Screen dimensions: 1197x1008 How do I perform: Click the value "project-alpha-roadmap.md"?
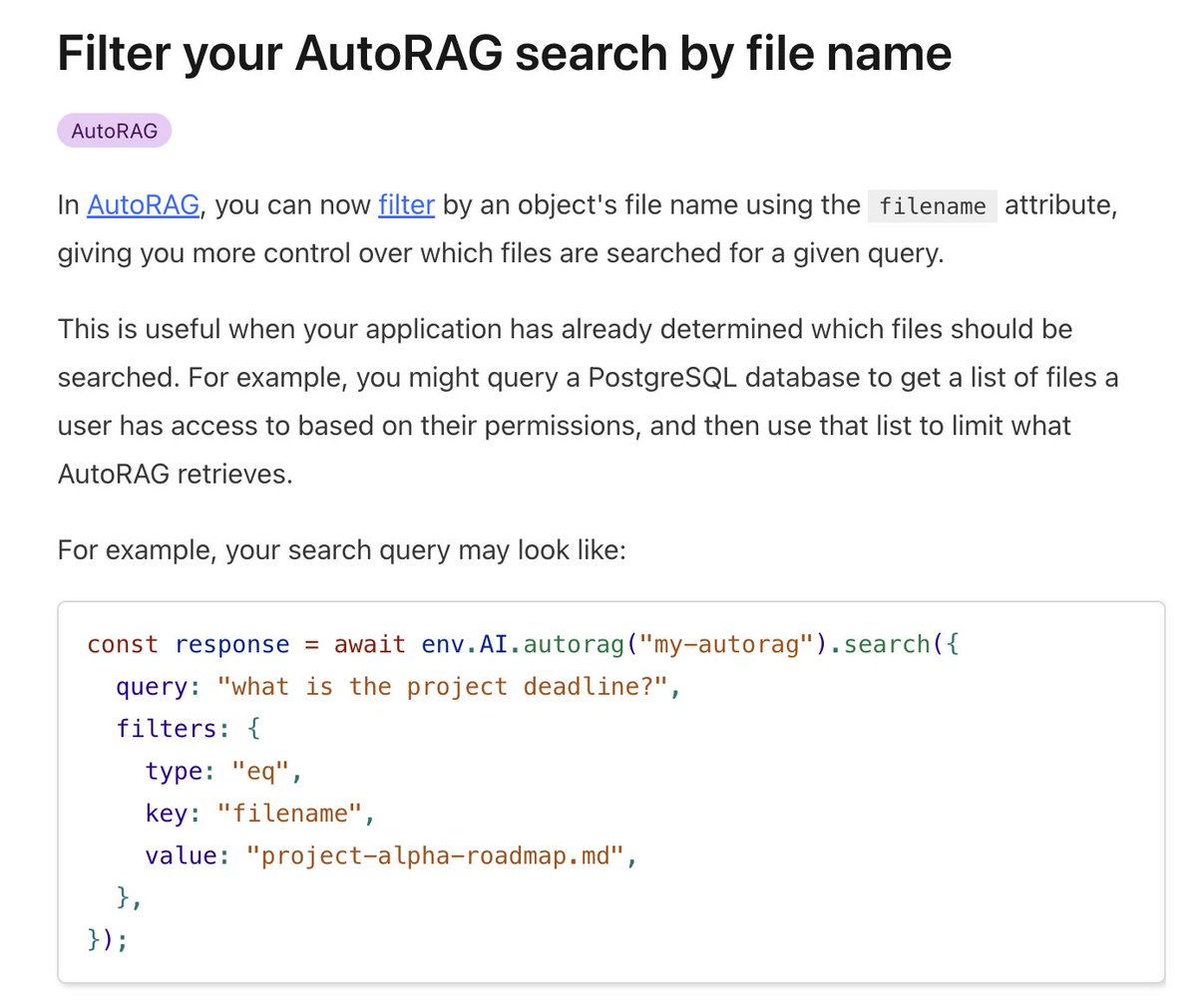click(x=435, y=855)
